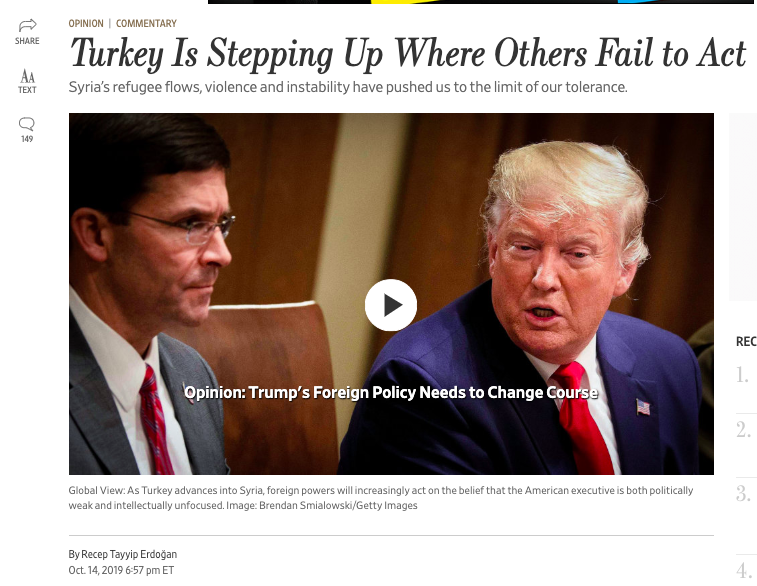Open recommended article number 2
This screenshot has height=586, width=757.
tap(743, 430)
